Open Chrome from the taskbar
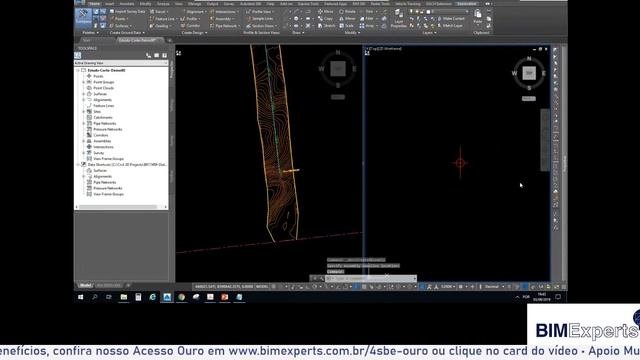640x360 pixels. coord(181,297)
